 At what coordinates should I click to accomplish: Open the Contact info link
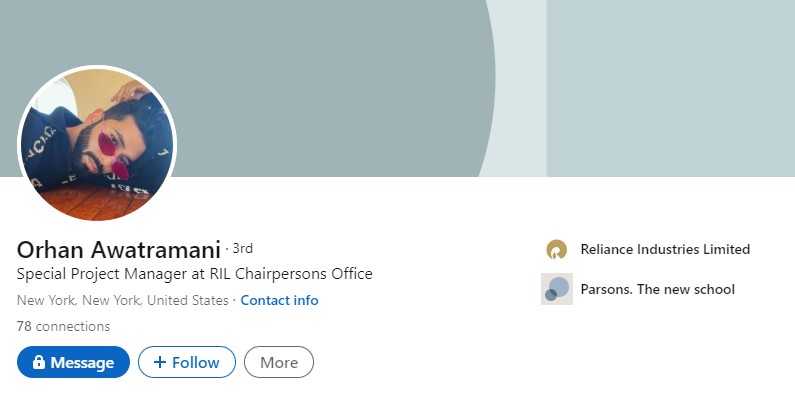point(279,300)
